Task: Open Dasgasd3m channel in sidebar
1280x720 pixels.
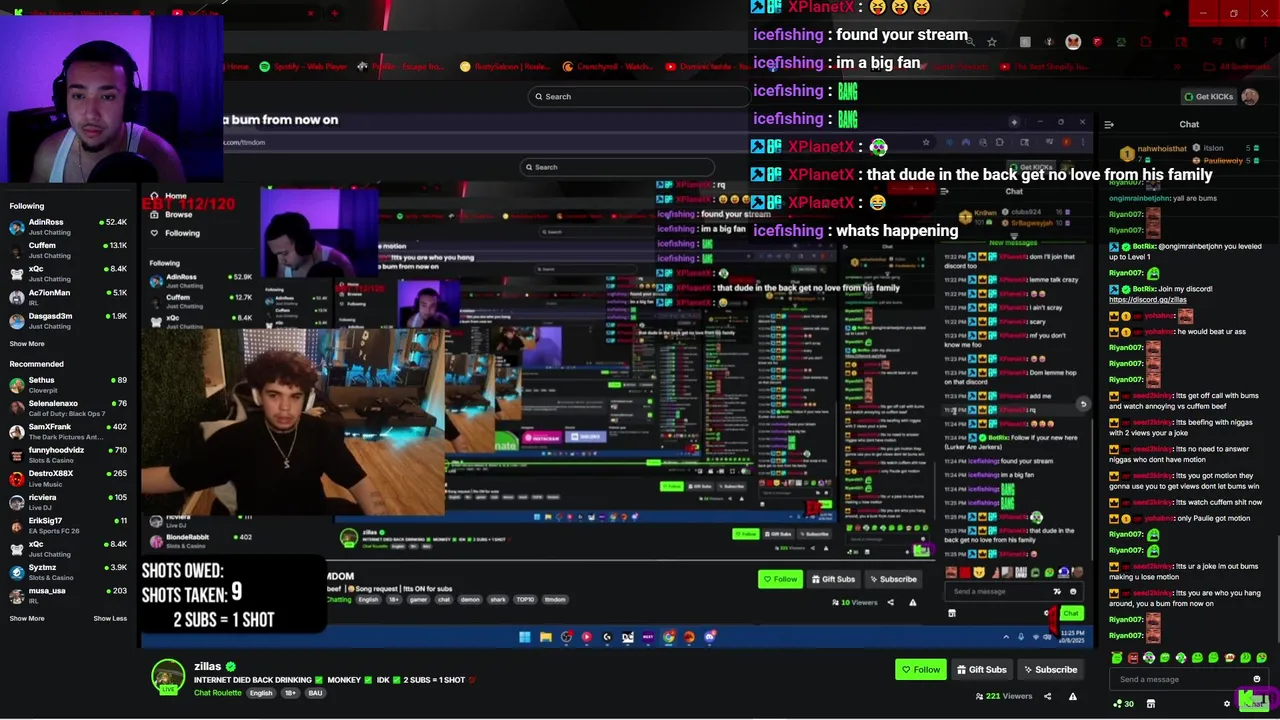Action: point(68,321)
